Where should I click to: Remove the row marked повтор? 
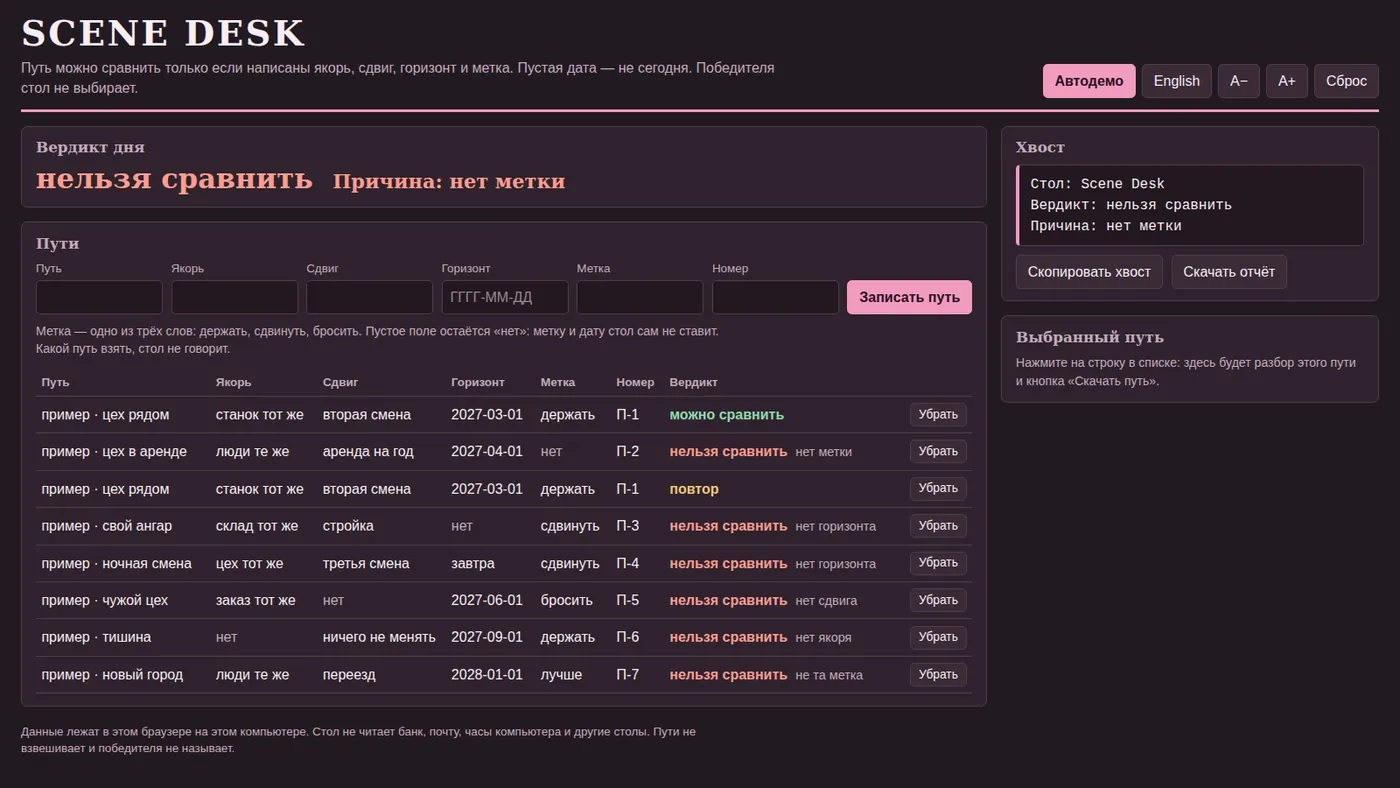938,489
